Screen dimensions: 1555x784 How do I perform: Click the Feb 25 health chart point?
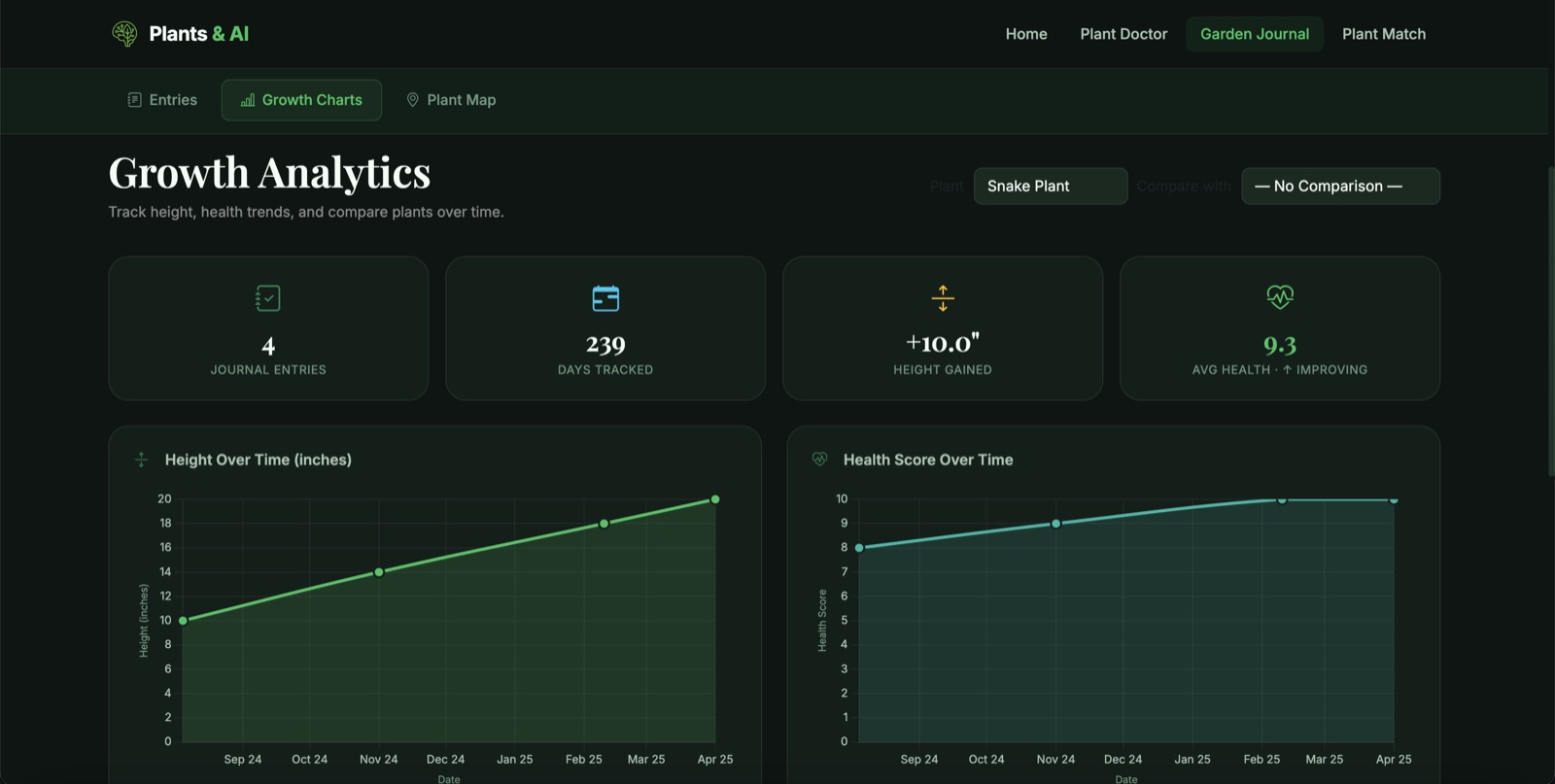1282,500
